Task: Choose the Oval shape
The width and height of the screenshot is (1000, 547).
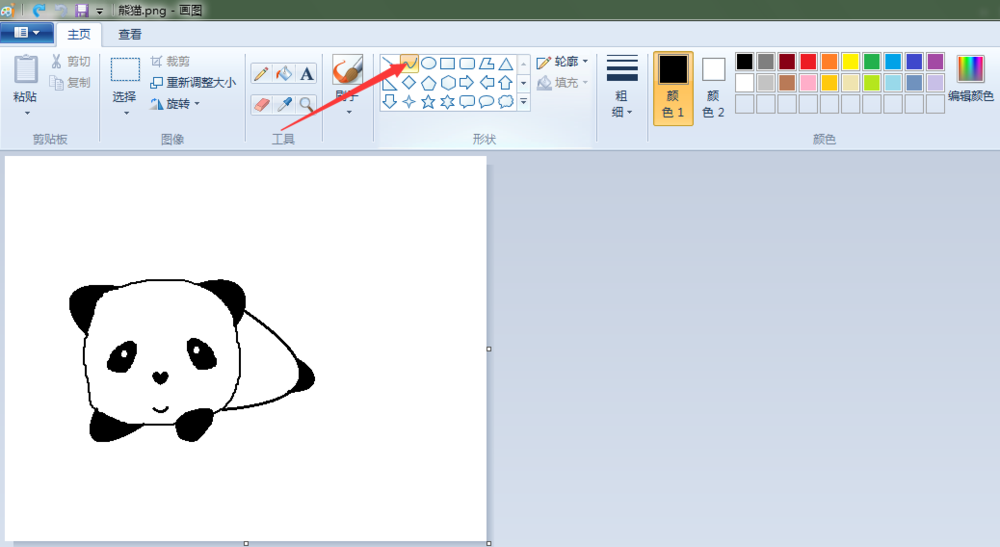Action: [x=429, y=63]
